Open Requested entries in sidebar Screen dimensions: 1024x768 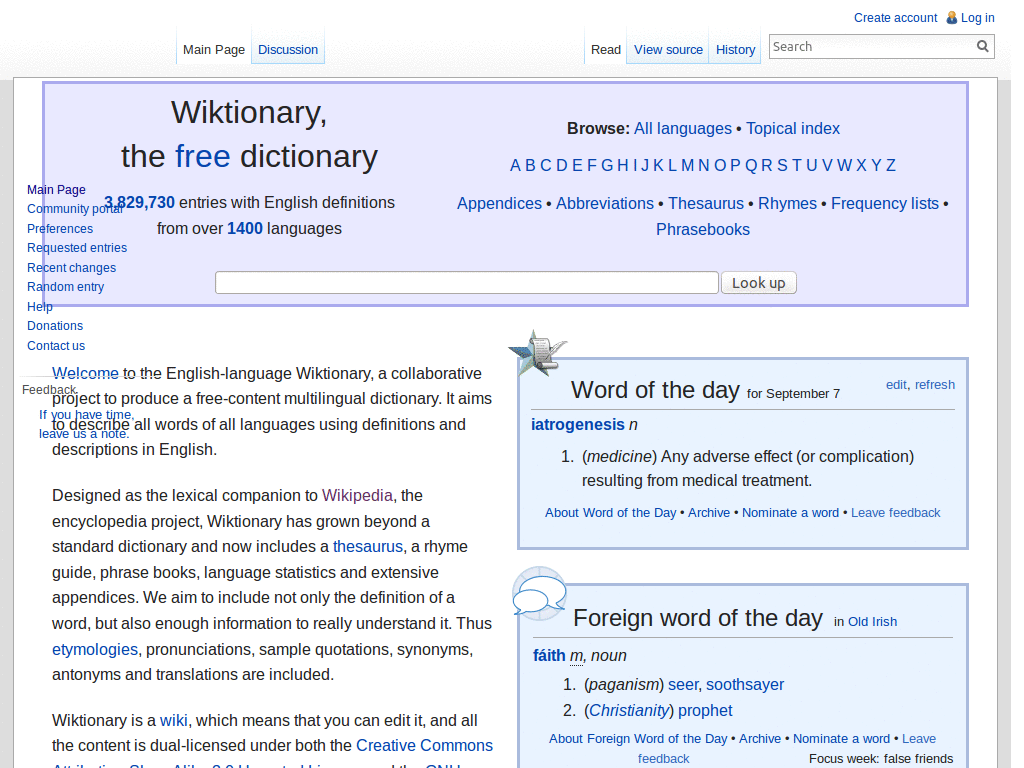[77, 248]
